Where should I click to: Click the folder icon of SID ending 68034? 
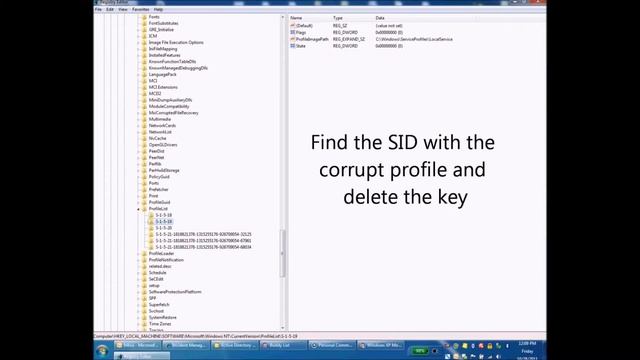pyautogui.click(x=151, y=247)
